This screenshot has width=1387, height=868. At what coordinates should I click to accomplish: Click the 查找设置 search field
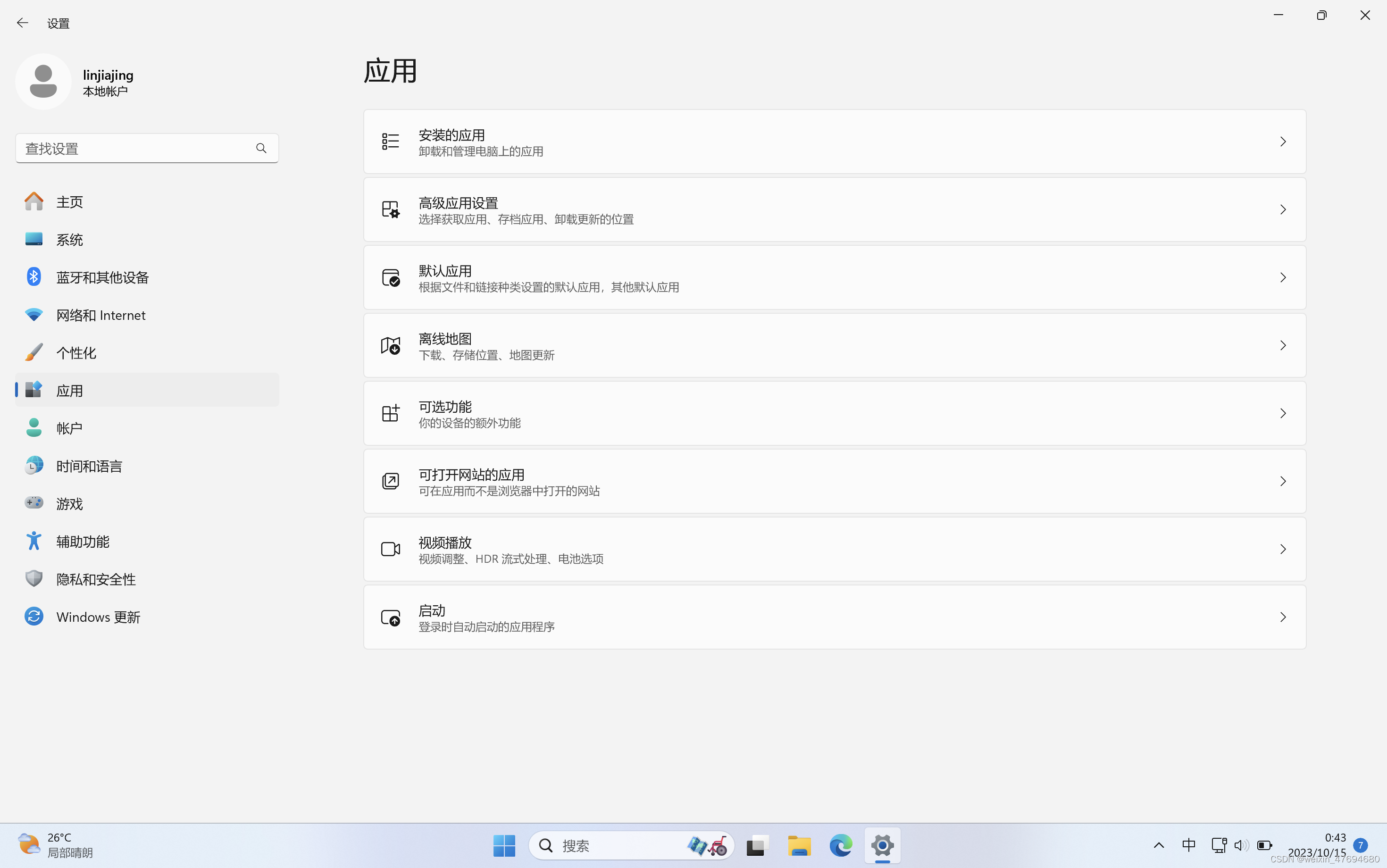(x=135, y=149)
